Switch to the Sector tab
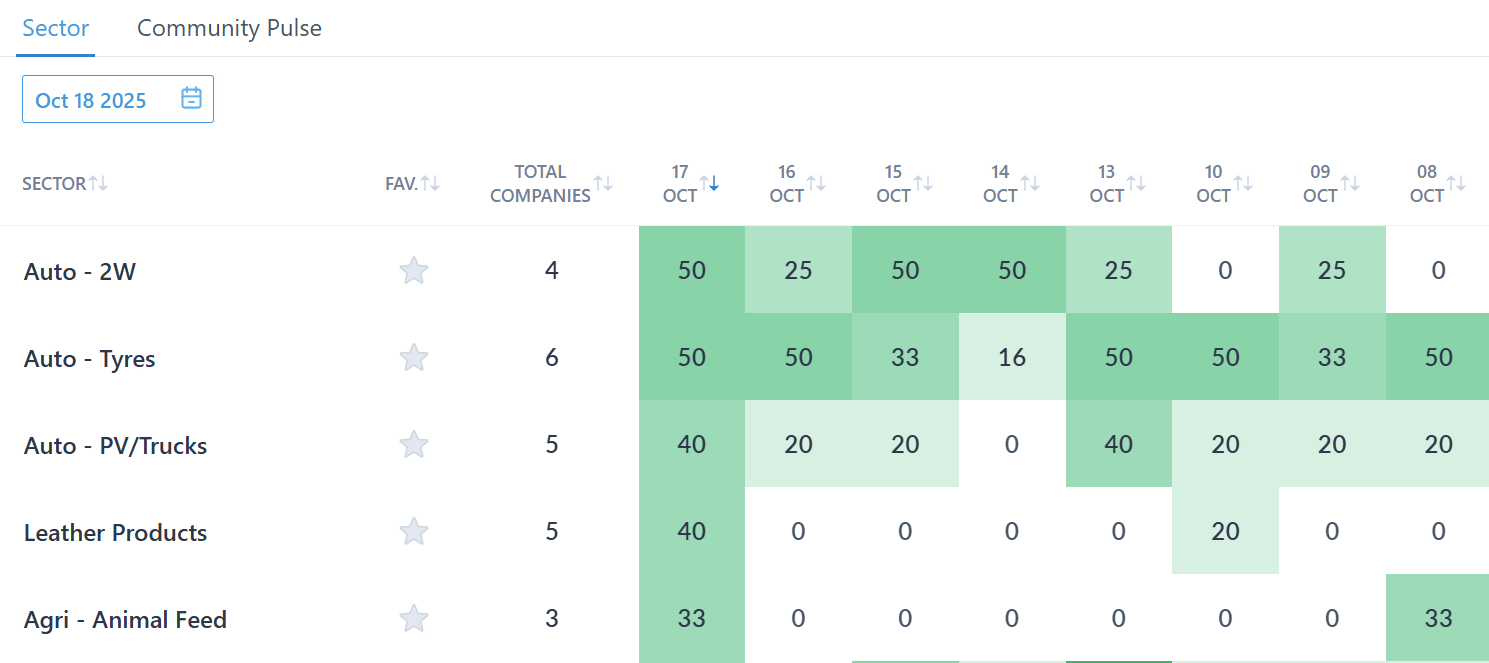This screenshot has height=663, width=1489. (56, 28)
